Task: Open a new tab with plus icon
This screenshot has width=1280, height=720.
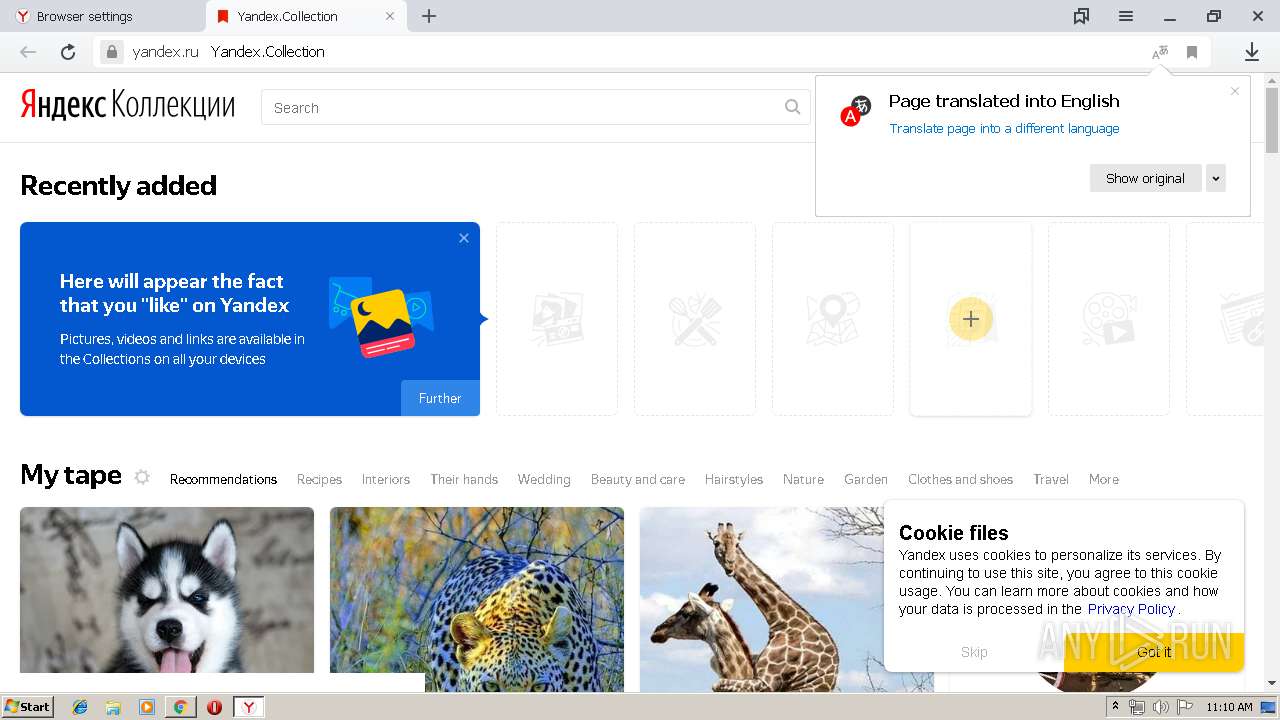Action: (429, 16)
